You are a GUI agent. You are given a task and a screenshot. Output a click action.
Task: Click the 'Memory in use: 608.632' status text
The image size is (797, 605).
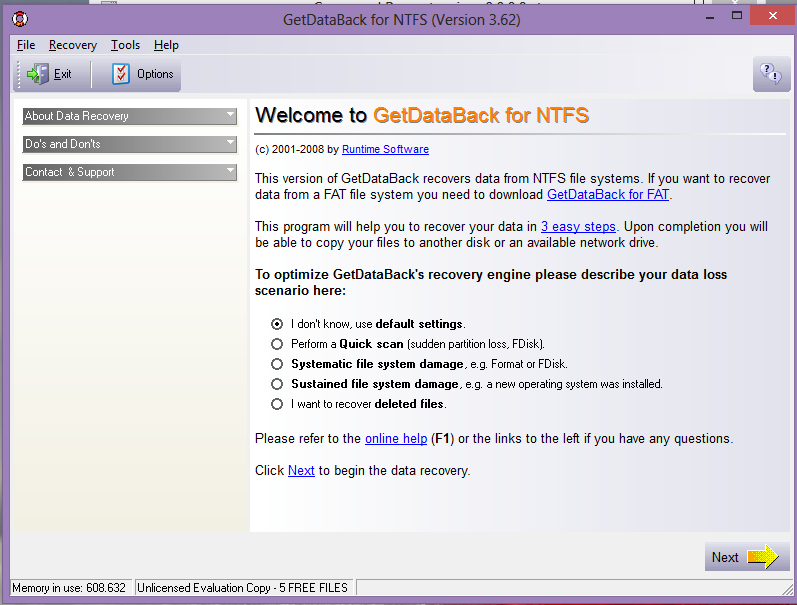point(70,588)
